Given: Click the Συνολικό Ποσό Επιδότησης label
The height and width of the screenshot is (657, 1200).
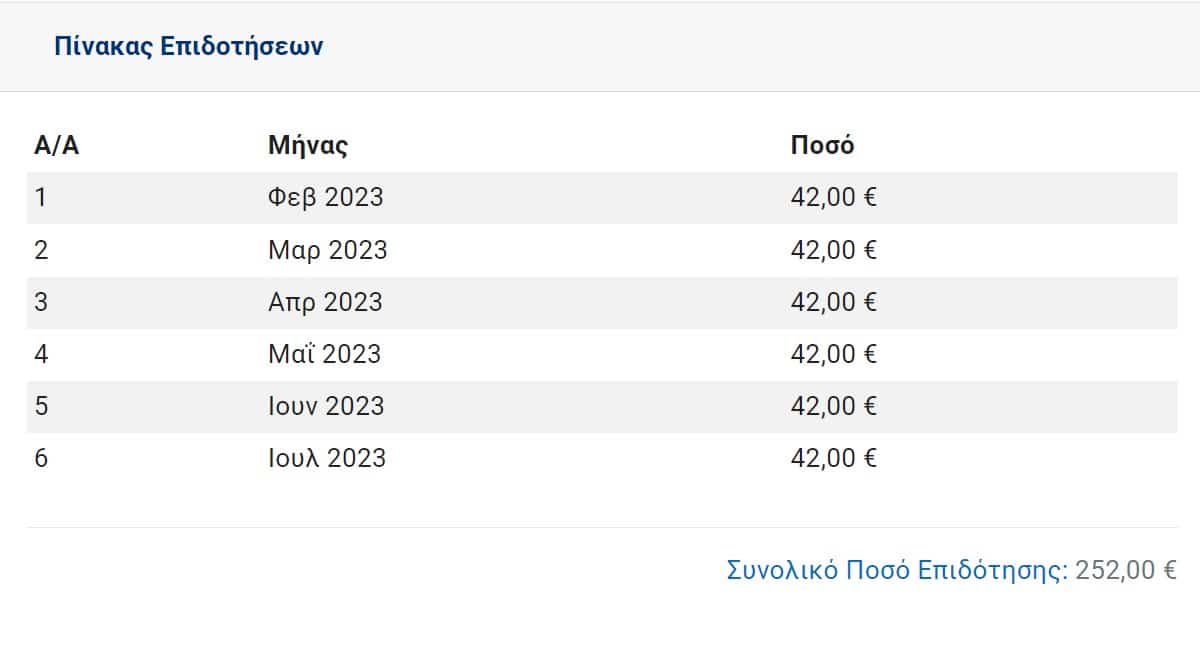Looking at the screenshot, I should tap(897, 571).
